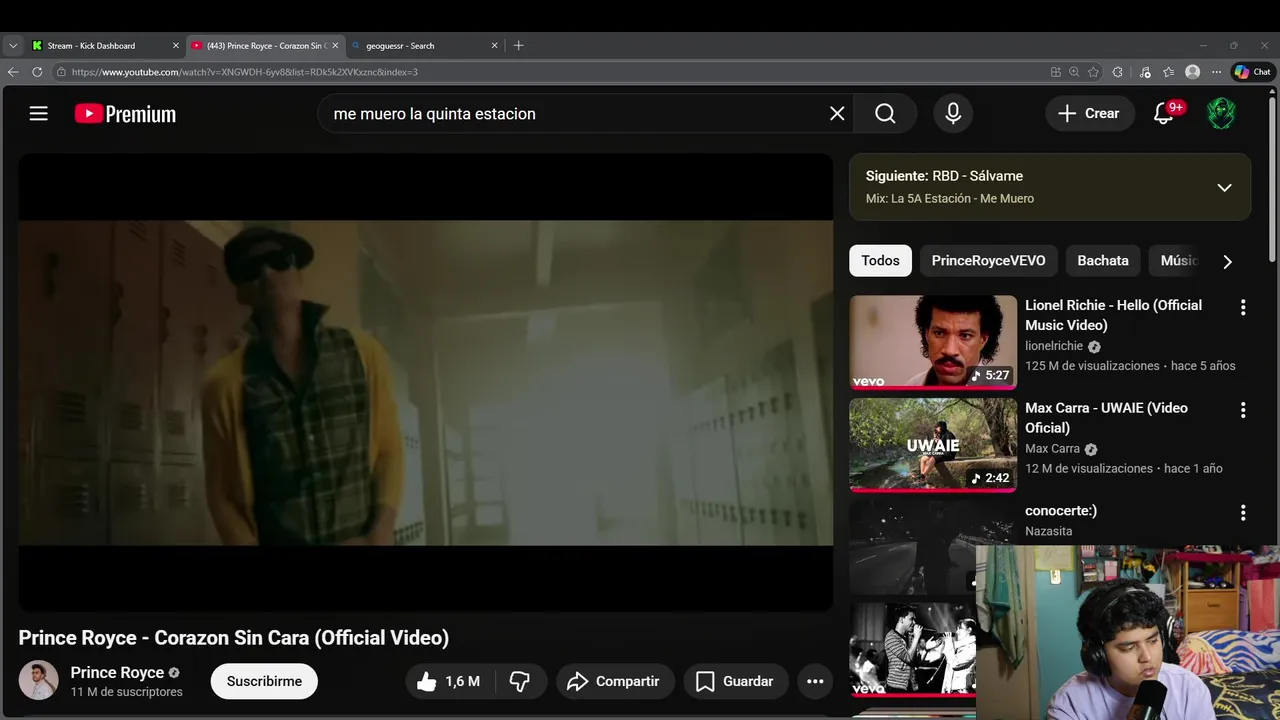Go to YouTube Premium home logo

pos(125,114)
